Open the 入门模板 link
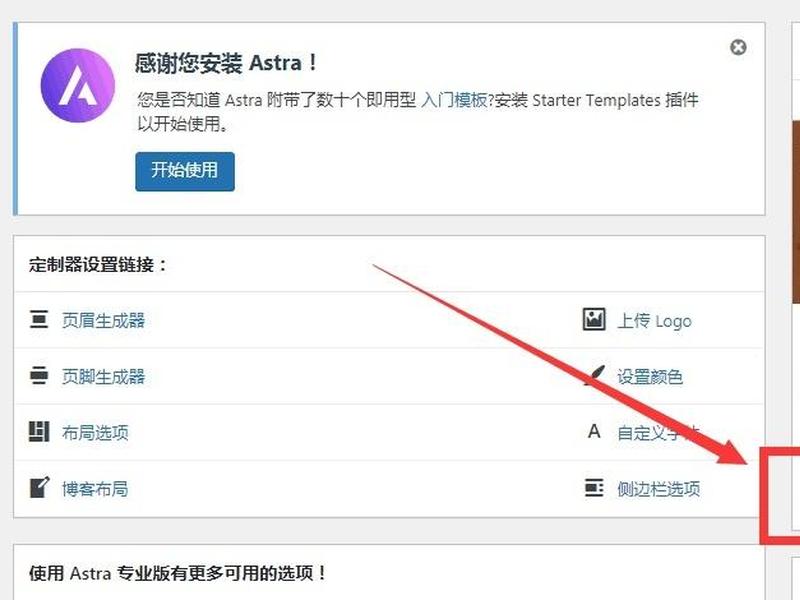800x600 pixels. [454, 100]
